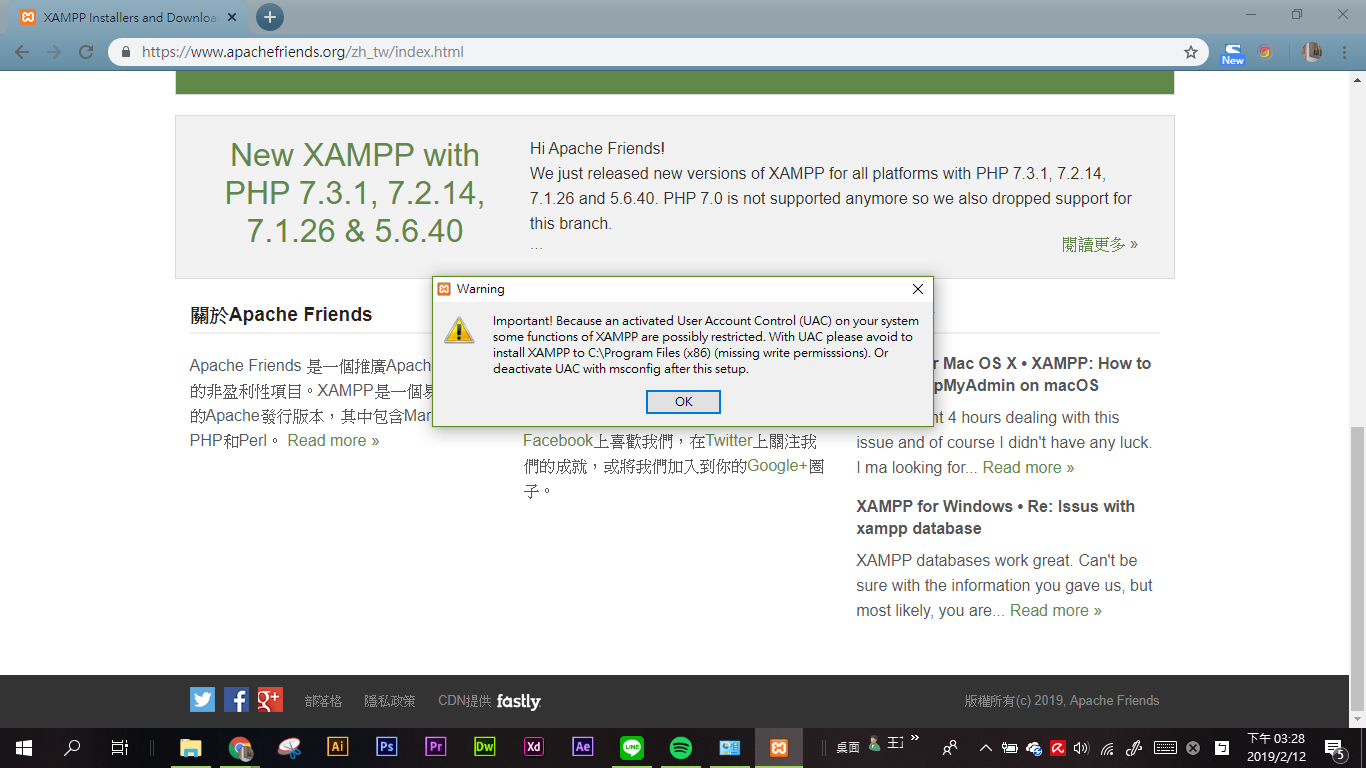Open the Google+ link in the paragraph
The height and width of the screenshot is (768, 1366).
[x=777, y=465]
